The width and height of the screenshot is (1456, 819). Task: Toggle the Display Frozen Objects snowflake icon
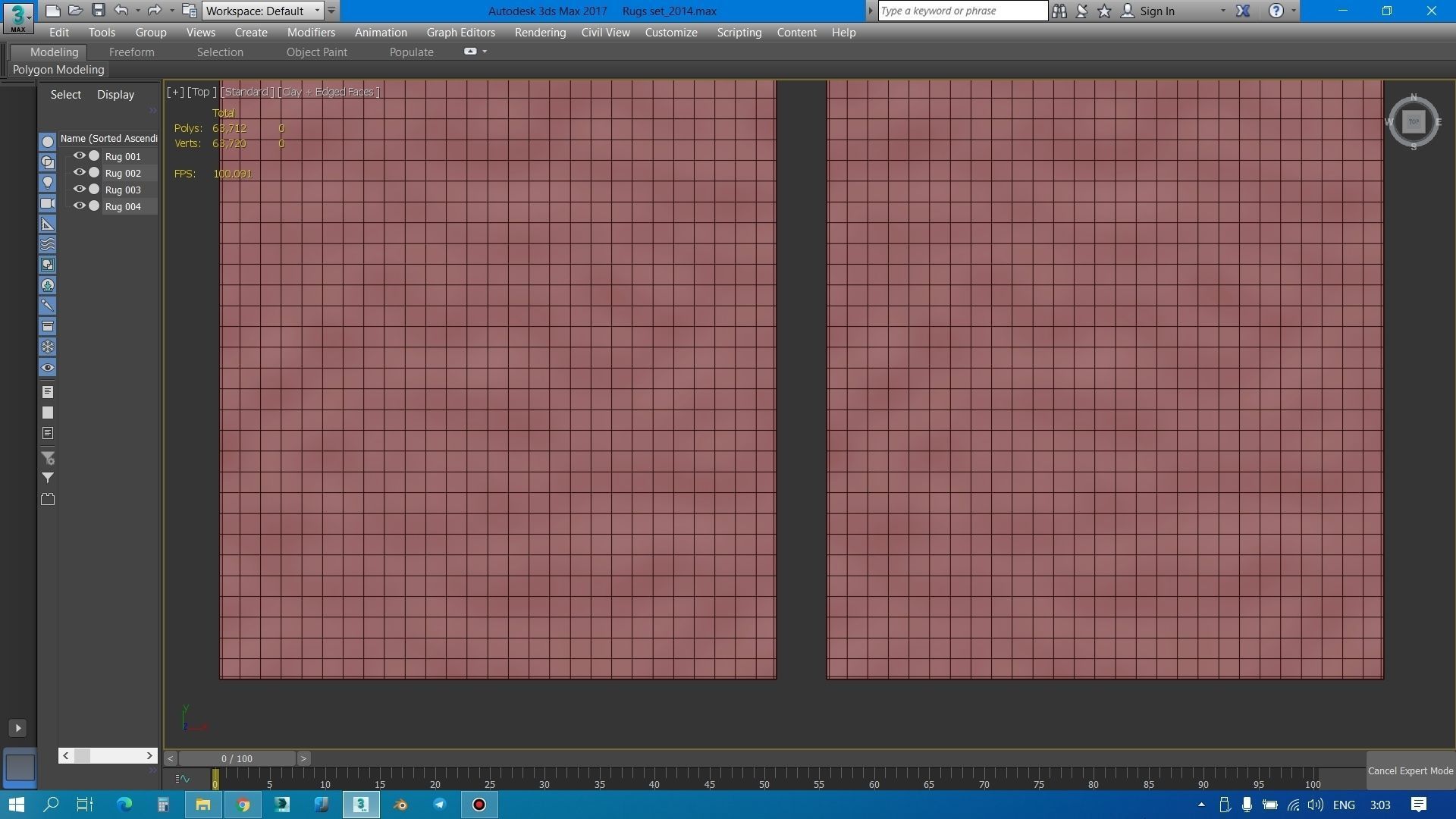tap(47, 347)
